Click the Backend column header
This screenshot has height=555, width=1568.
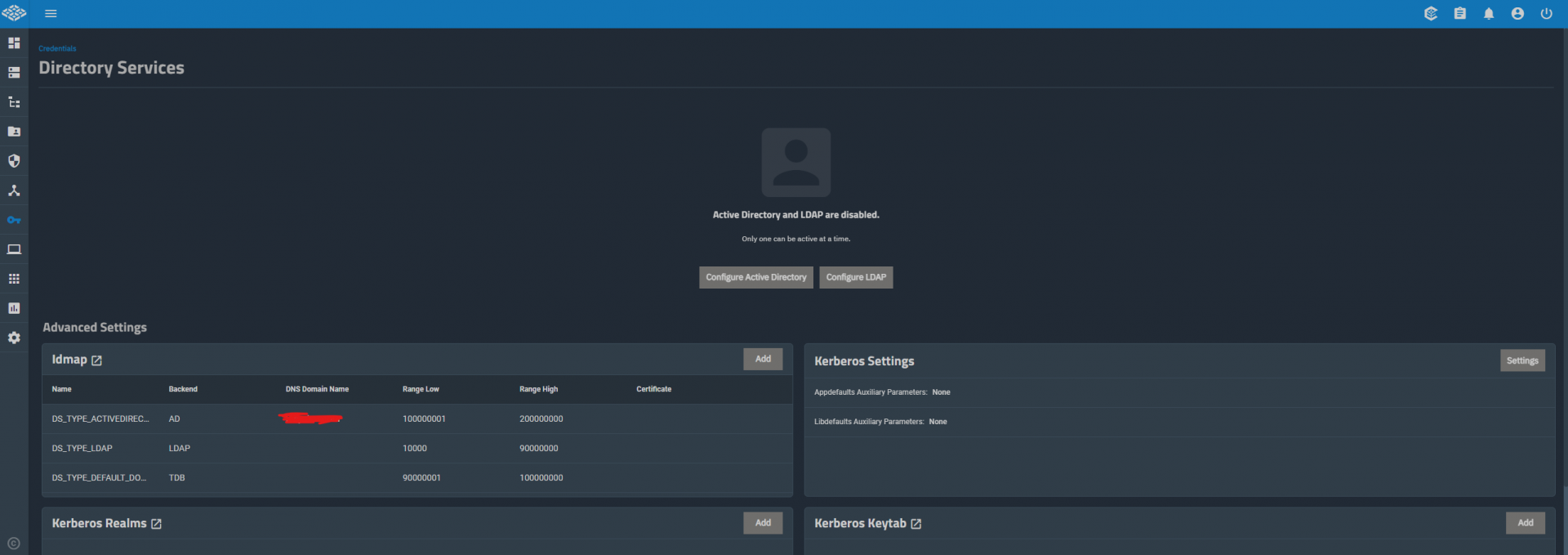pos(183,389)
